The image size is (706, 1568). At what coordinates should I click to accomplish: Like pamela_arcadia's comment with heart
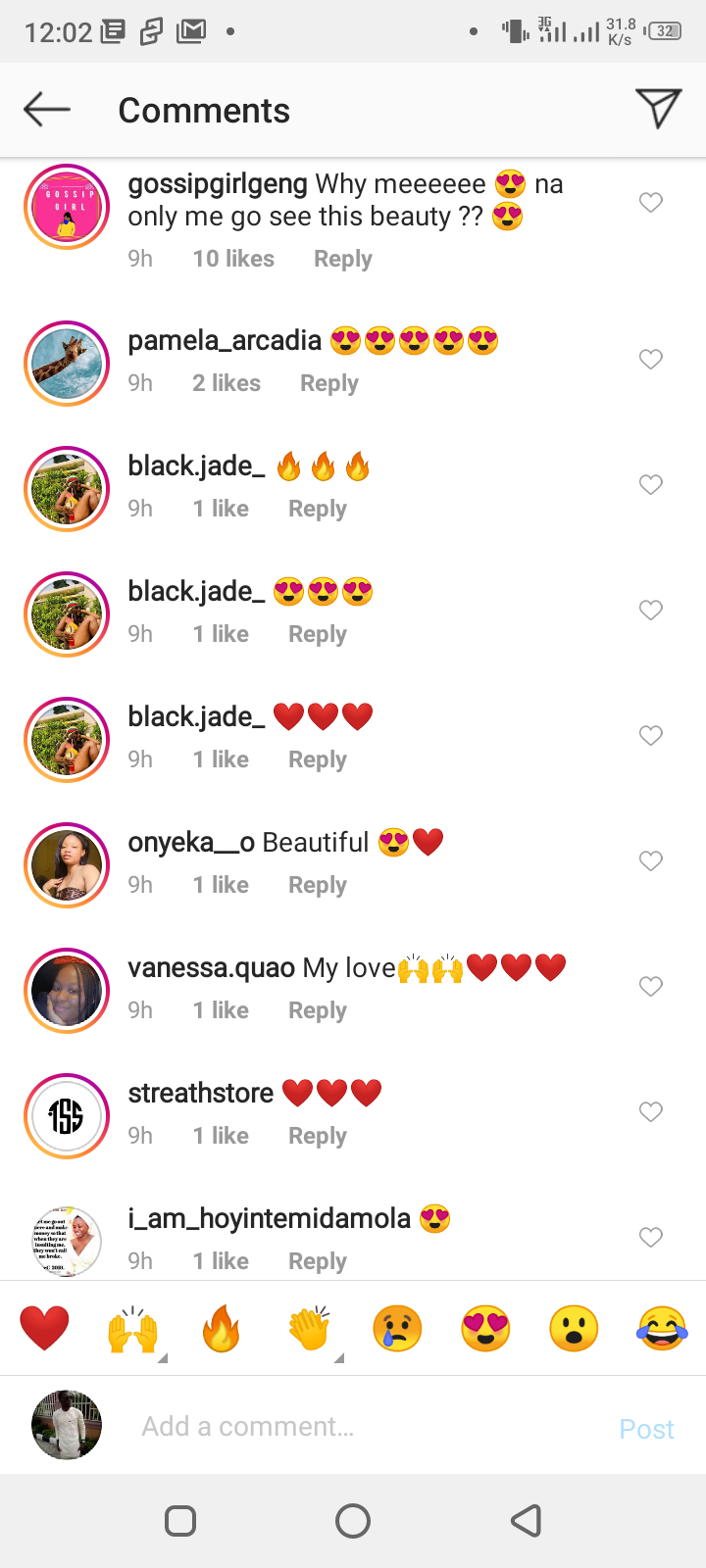pos(651,360)
